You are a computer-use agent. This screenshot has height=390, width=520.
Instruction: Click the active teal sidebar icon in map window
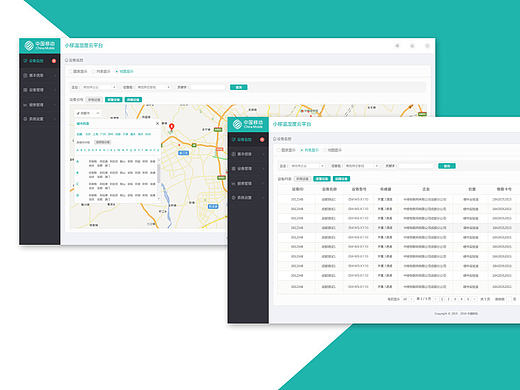(25, 61)
